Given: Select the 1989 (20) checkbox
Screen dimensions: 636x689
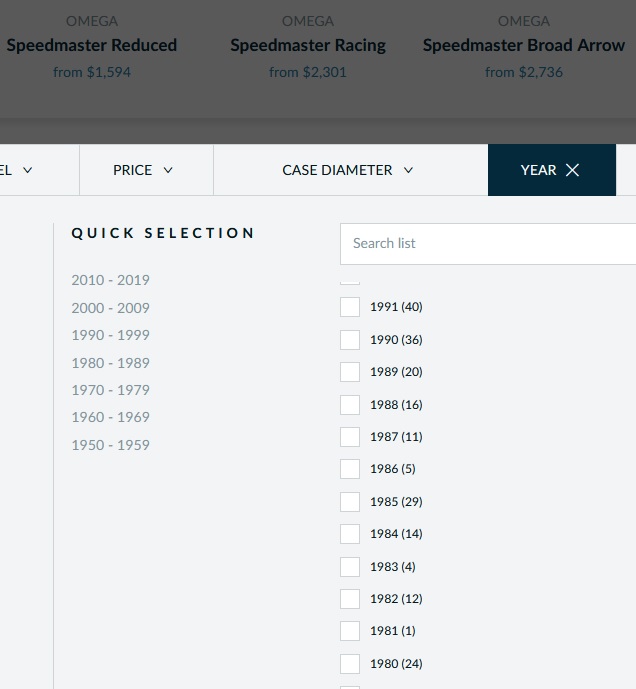Looking at the screenshot, I should click(x=350, y=372).
